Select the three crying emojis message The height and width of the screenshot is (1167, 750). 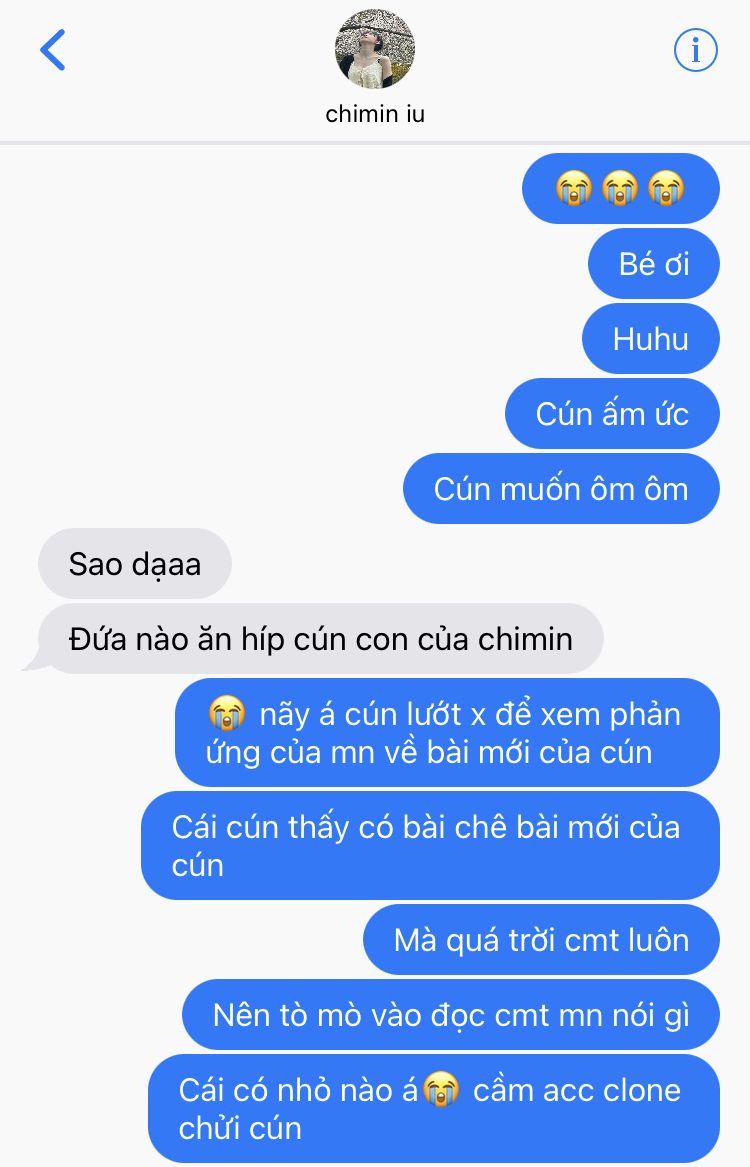pos(621,188)
